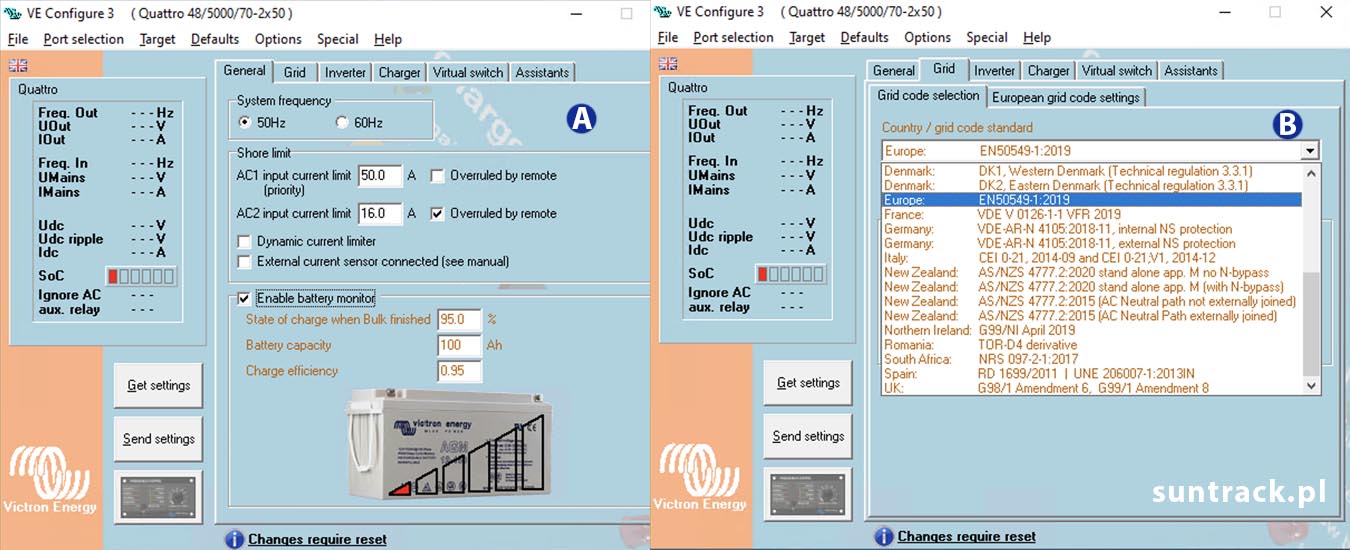The width and height of the screenshot is (1350, 550).
Task: Click scroll down arrow of grid list
Action: [x=1311, y=385]
